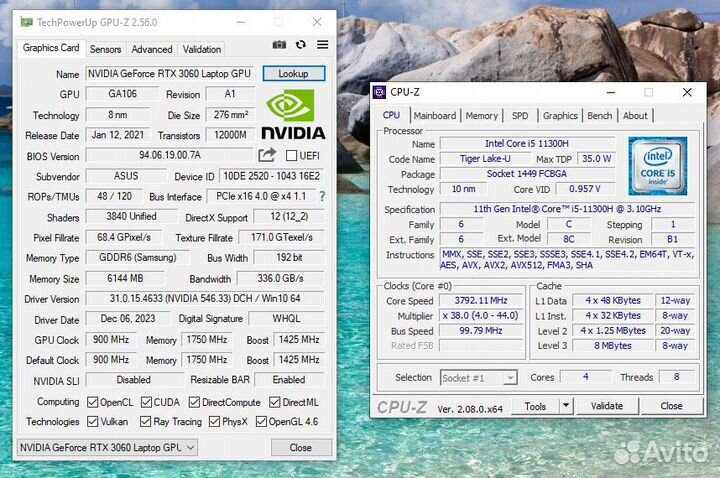
Task: Click the Pixel Fillrate 68.4 GPixel/s value
Action: pyautogui.click(x=124, y=237)
